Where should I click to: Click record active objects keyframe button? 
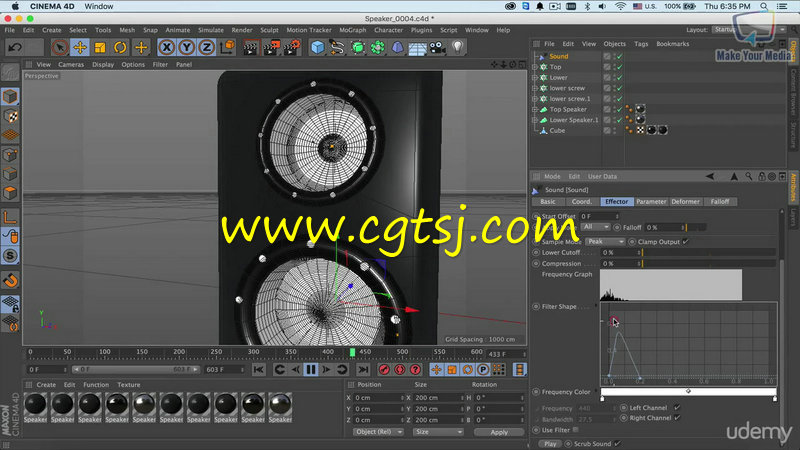384,369
